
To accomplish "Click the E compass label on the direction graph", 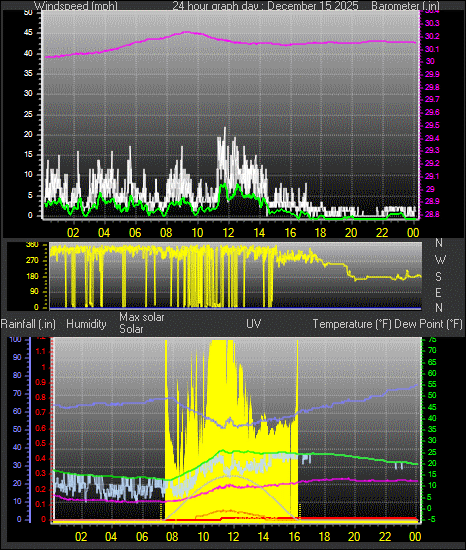I will click(x=438, y=293).
